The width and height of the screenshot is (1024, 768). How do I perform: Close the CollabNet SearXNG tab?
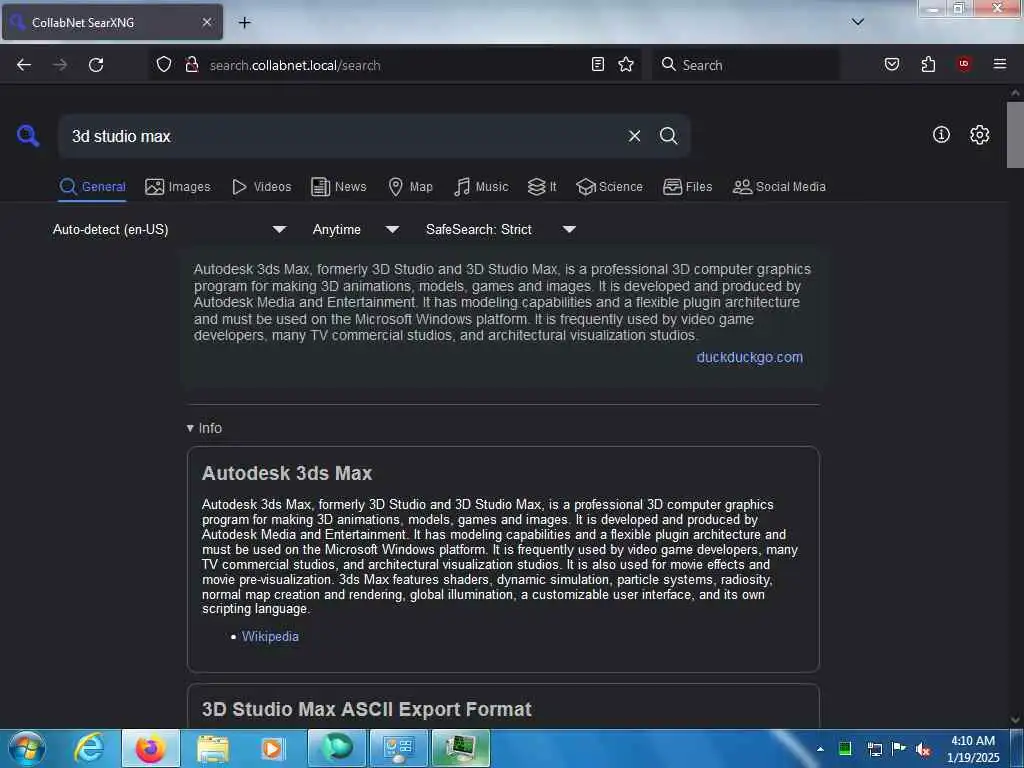pos(207,22)
